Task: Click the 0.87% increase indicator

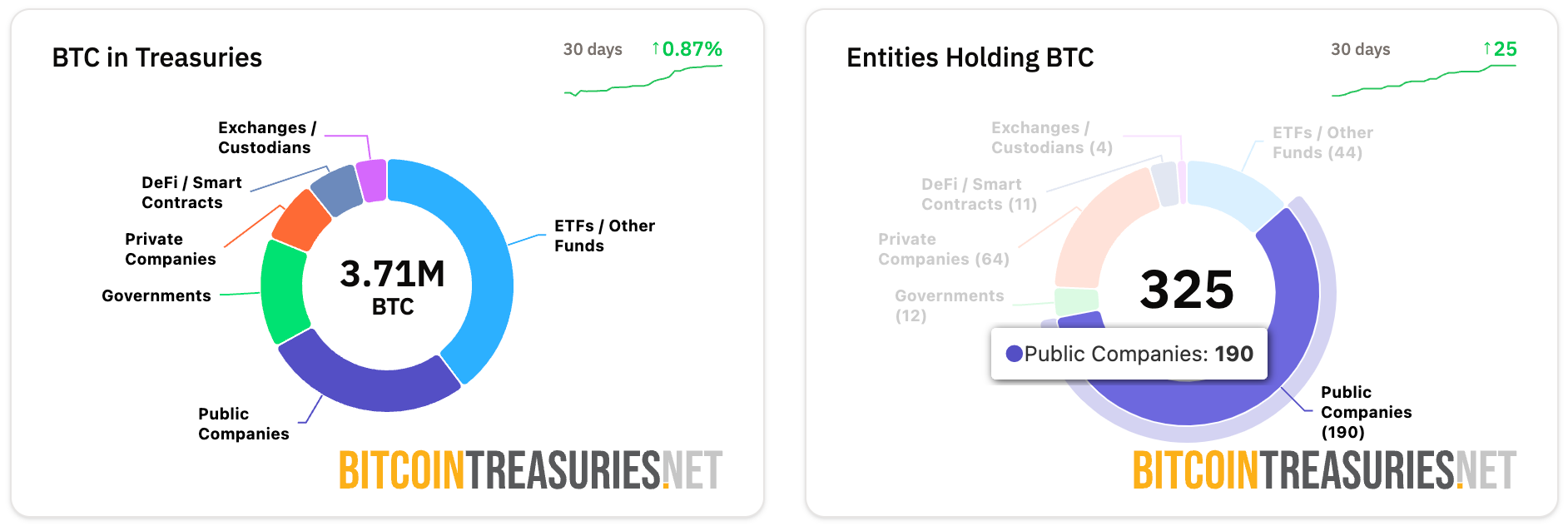Action: coord(687,49)
